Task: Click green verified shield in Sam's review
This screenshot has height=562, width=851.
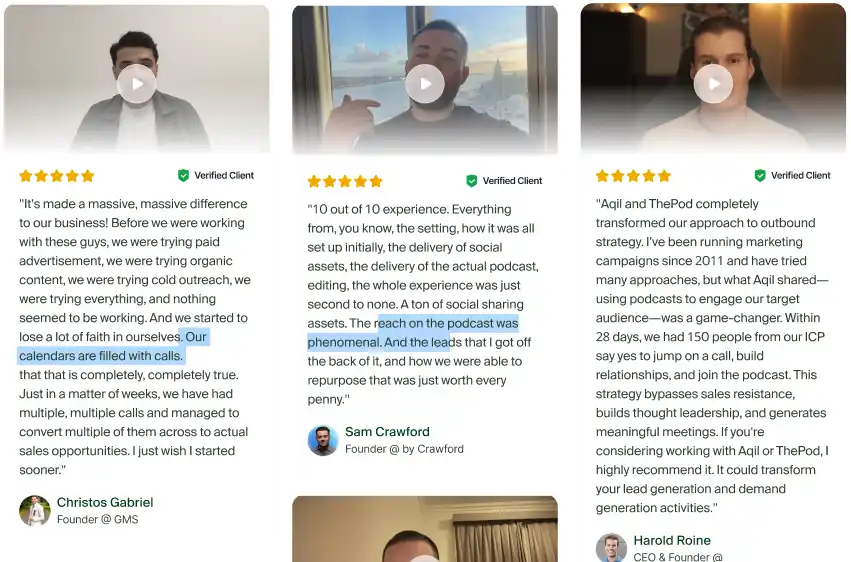Action: click(472, 181)
